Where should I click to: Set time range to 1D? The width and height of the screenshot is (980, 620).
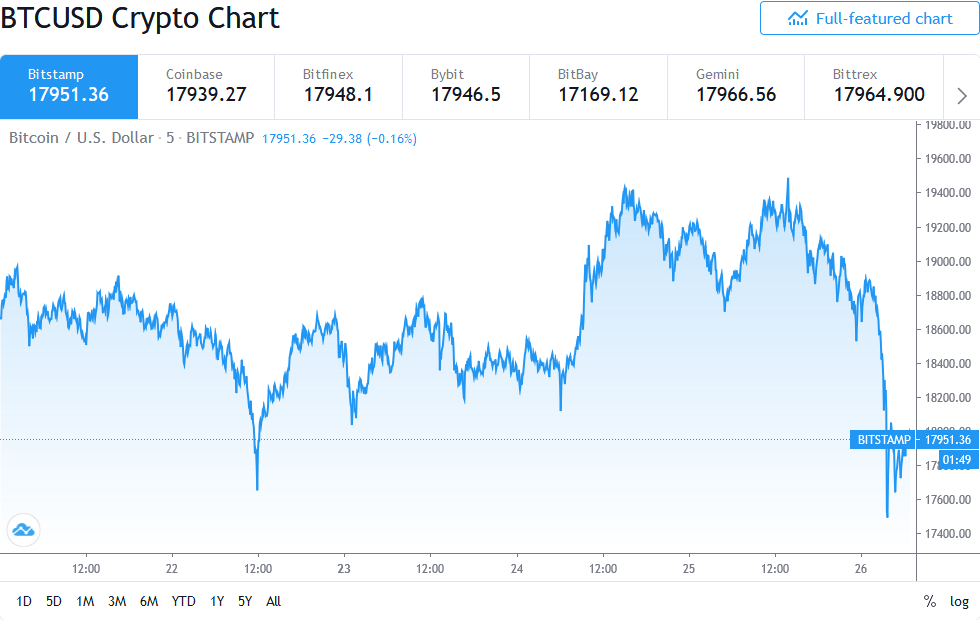pos(24,601)
